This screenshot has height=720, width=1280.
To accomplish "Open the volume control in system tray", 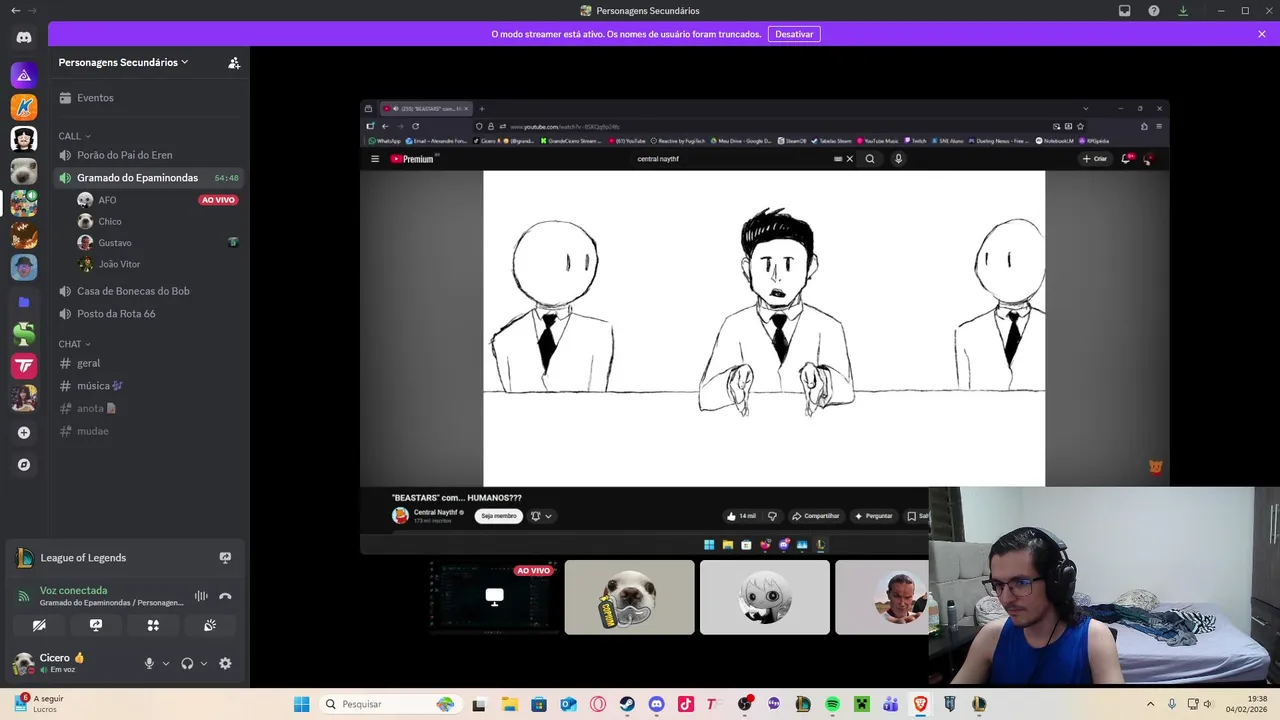I will tap(1208, 704).
